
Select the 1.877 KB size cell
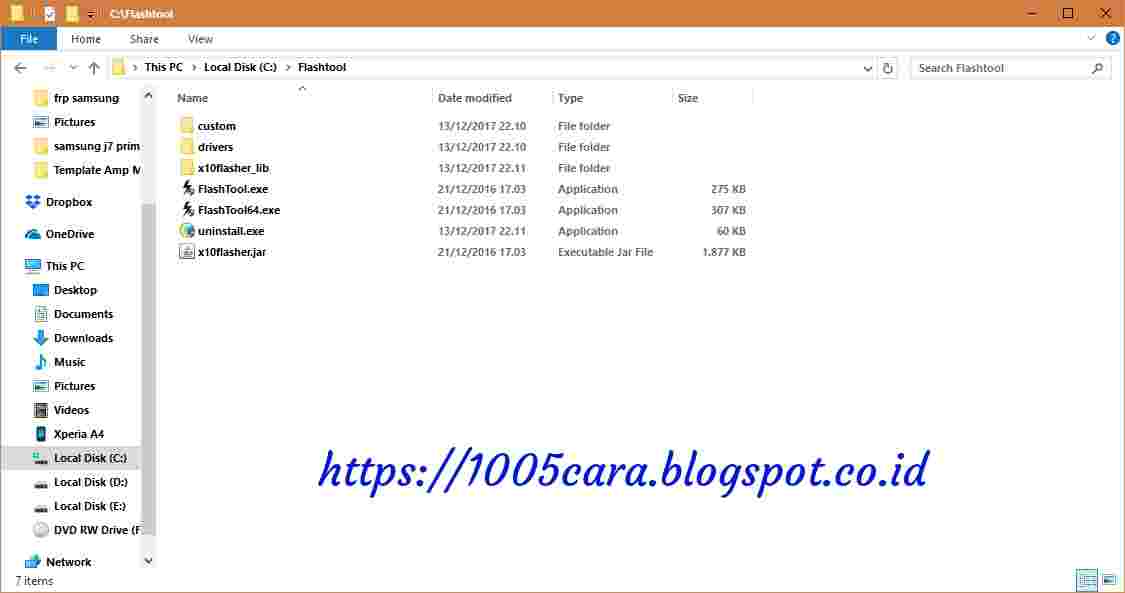pos(724,252)
